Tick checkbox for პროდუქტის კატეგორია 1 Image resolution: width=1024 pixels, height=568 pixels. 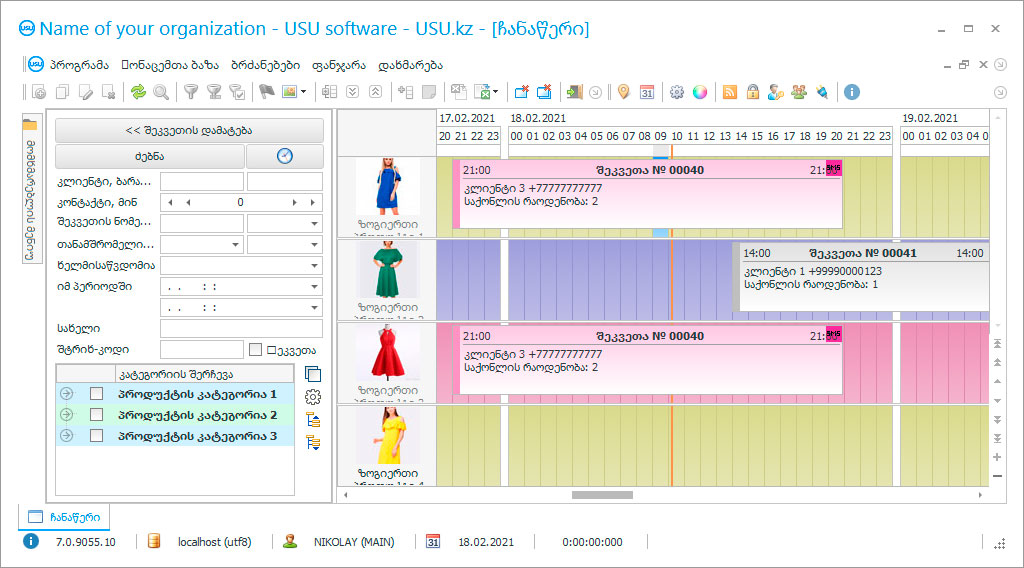97,394
